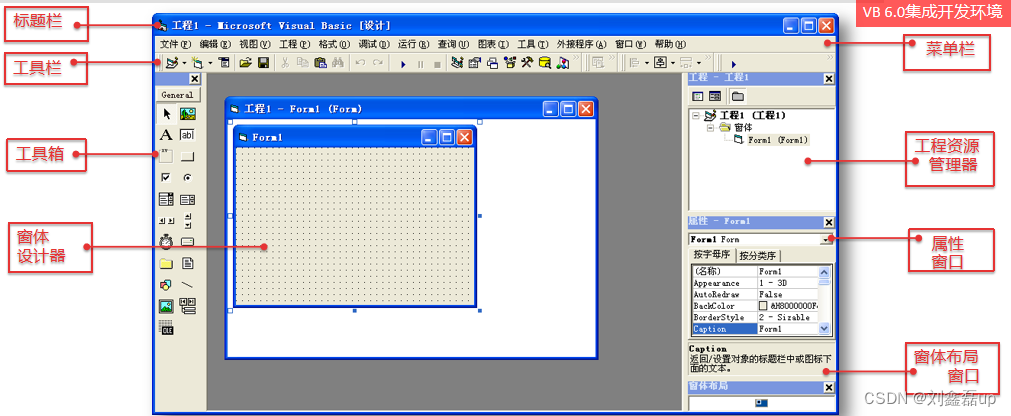1011x416 pixels.
Task: Select the CheckBox control in toolbox
Action: [166, 177]
